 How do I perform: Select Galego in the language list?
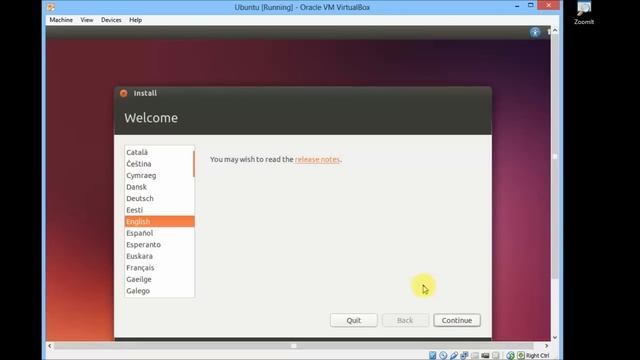159,291
